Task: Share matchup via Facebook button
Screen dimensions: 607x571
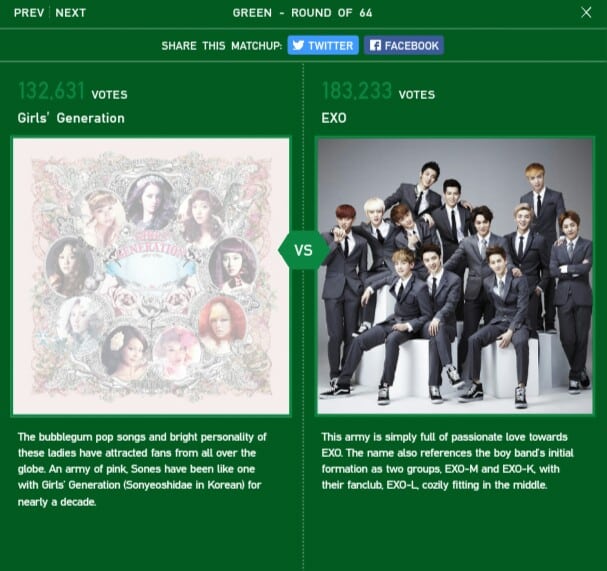Action: click(404, 45)
